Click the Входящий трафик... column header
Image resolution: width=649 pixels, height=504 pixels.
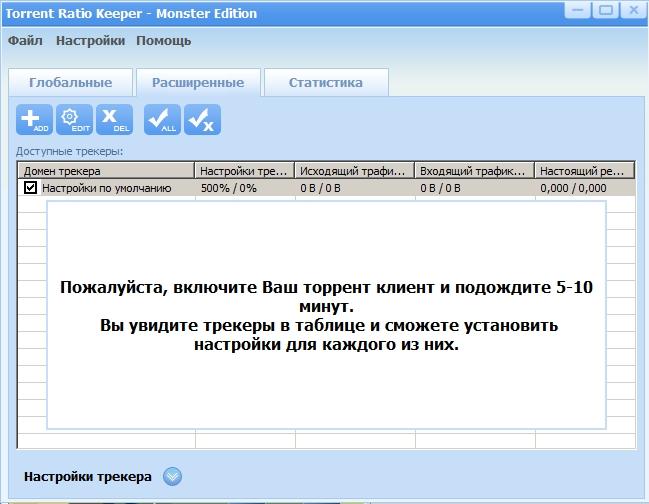[x=475, y=170]
